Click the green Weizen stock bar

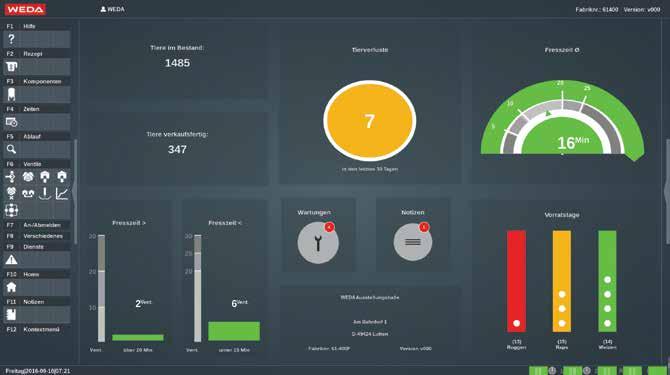coord(607,281)
